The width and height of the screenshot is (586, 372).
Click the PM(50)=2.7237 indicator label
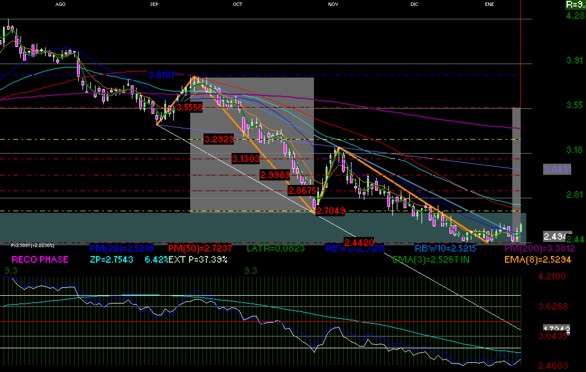pos(200,248)
